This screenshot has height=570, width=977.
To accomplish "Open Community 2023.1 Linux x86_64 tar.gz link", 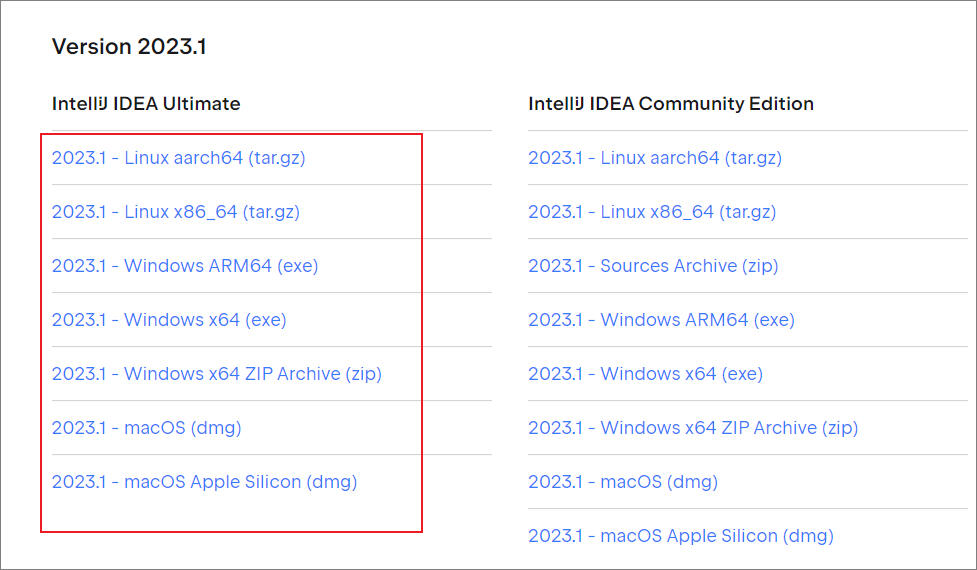I will (651, 212).
